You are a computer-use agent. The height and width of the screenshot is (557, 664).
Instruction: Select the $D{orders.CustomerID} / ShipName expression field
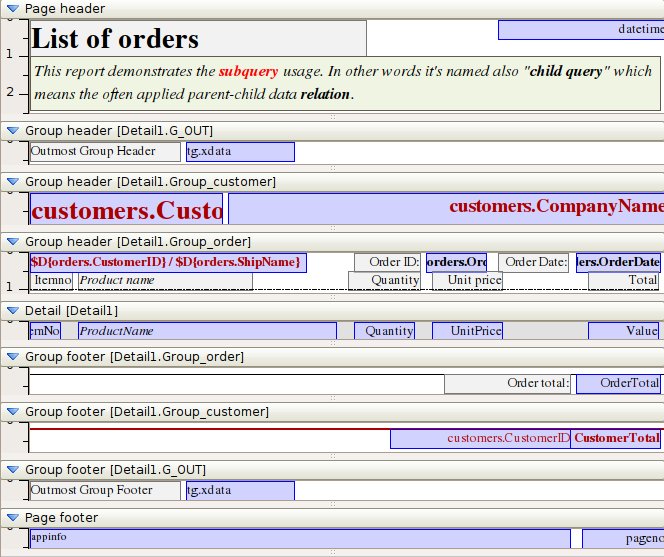pos(168,263)
